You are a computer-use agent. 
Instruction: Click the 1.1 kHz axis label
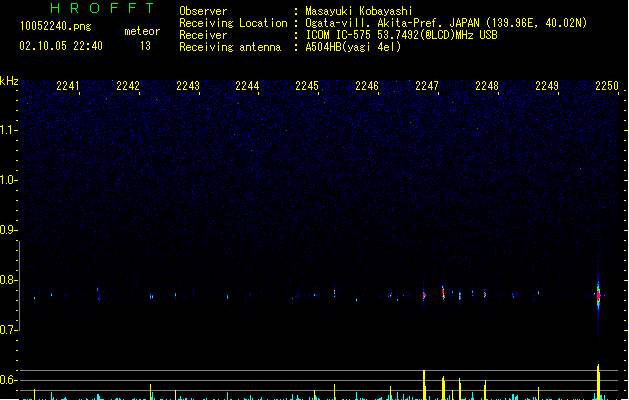(x=8, y=130)
